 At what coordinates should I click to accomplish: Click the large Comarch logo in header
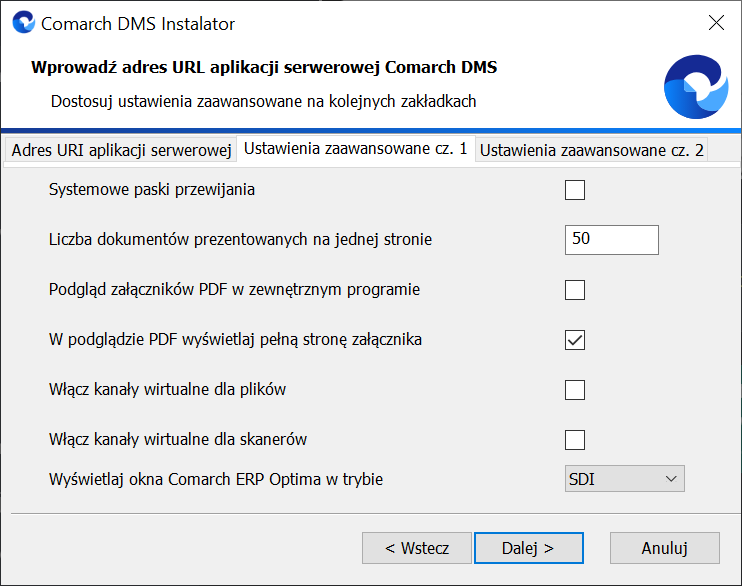(696, 87)
